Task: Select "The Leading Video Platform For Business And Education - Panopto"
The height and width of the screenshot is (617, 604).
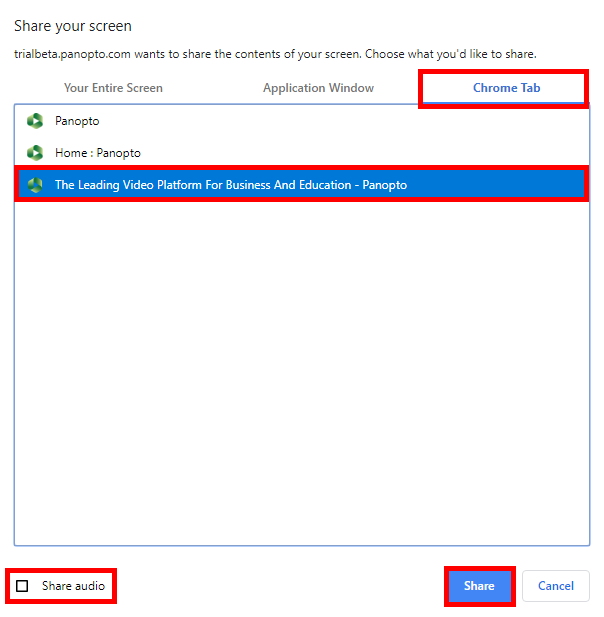Action: click(x=302, y=185)
